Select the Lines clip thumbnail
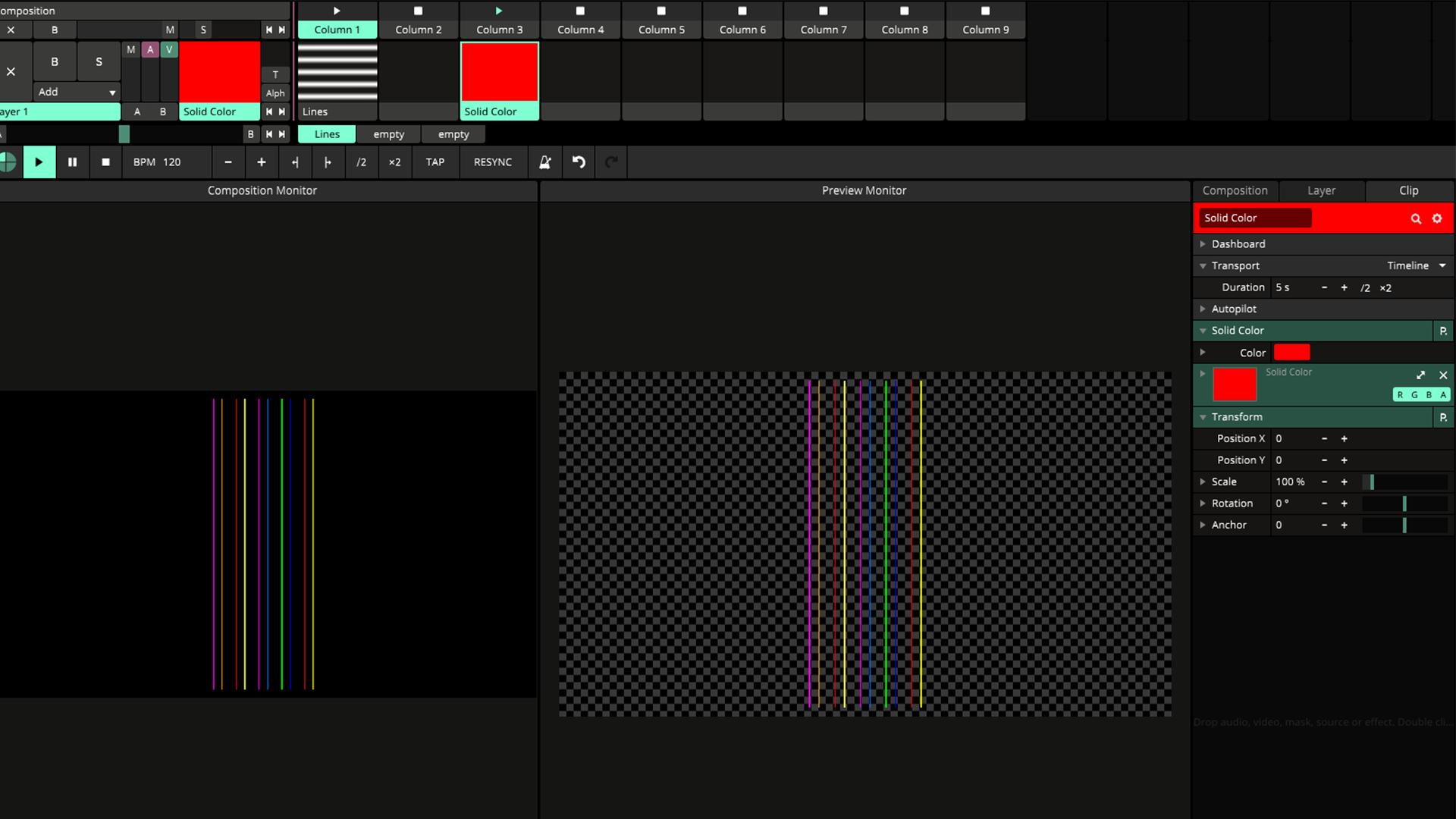Image resolution: width=1456 pixels, height=819 pixels. (x=337, y=73)
